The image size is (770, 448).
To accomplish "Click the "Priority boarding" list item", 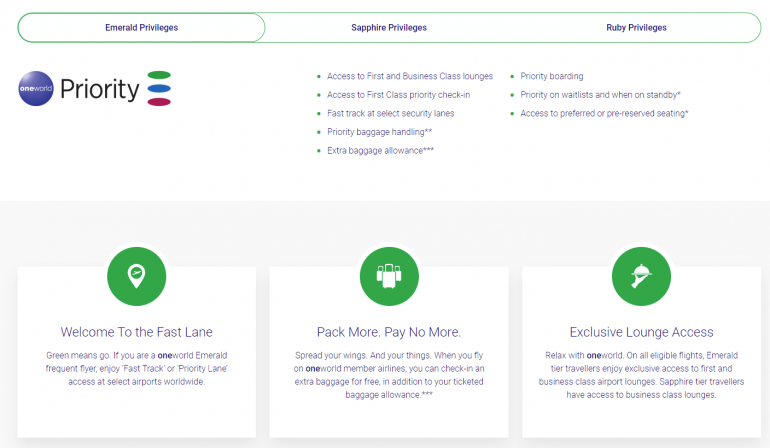I will pyautogui.click(x=552, y=76).
